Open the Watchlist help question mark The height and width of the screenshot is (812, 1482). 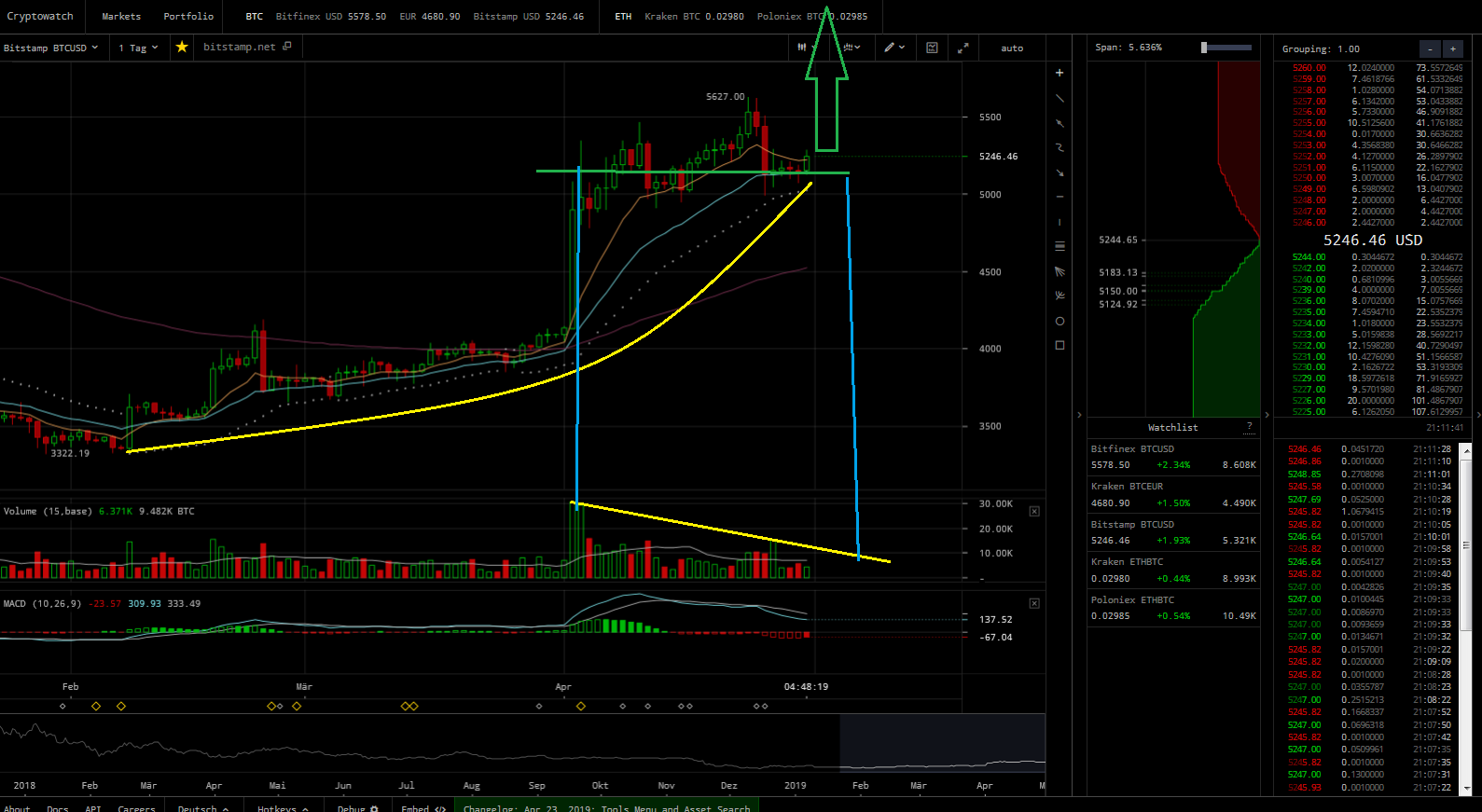pos(1250,427)
